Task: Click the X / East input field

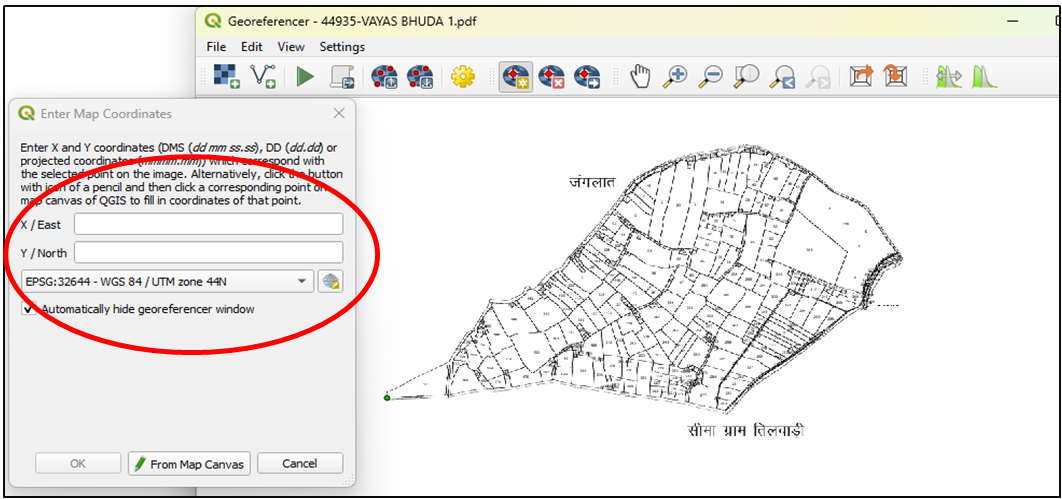Action: pyautogui.click(x=208, y=224)
